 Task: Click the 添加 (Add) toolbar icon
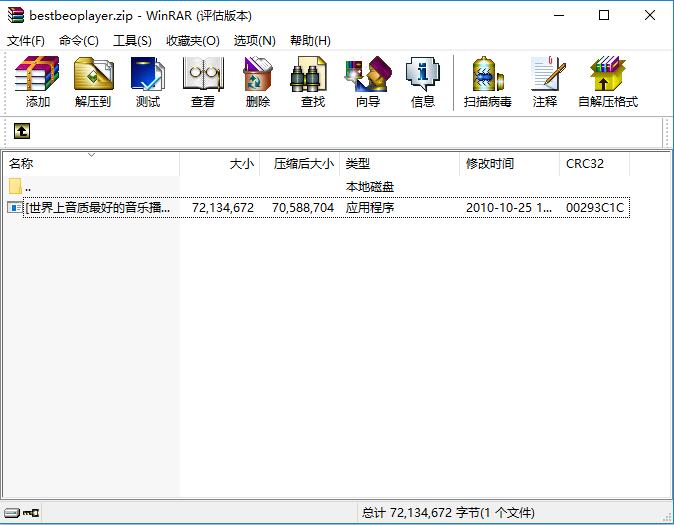tap(38, 82)
